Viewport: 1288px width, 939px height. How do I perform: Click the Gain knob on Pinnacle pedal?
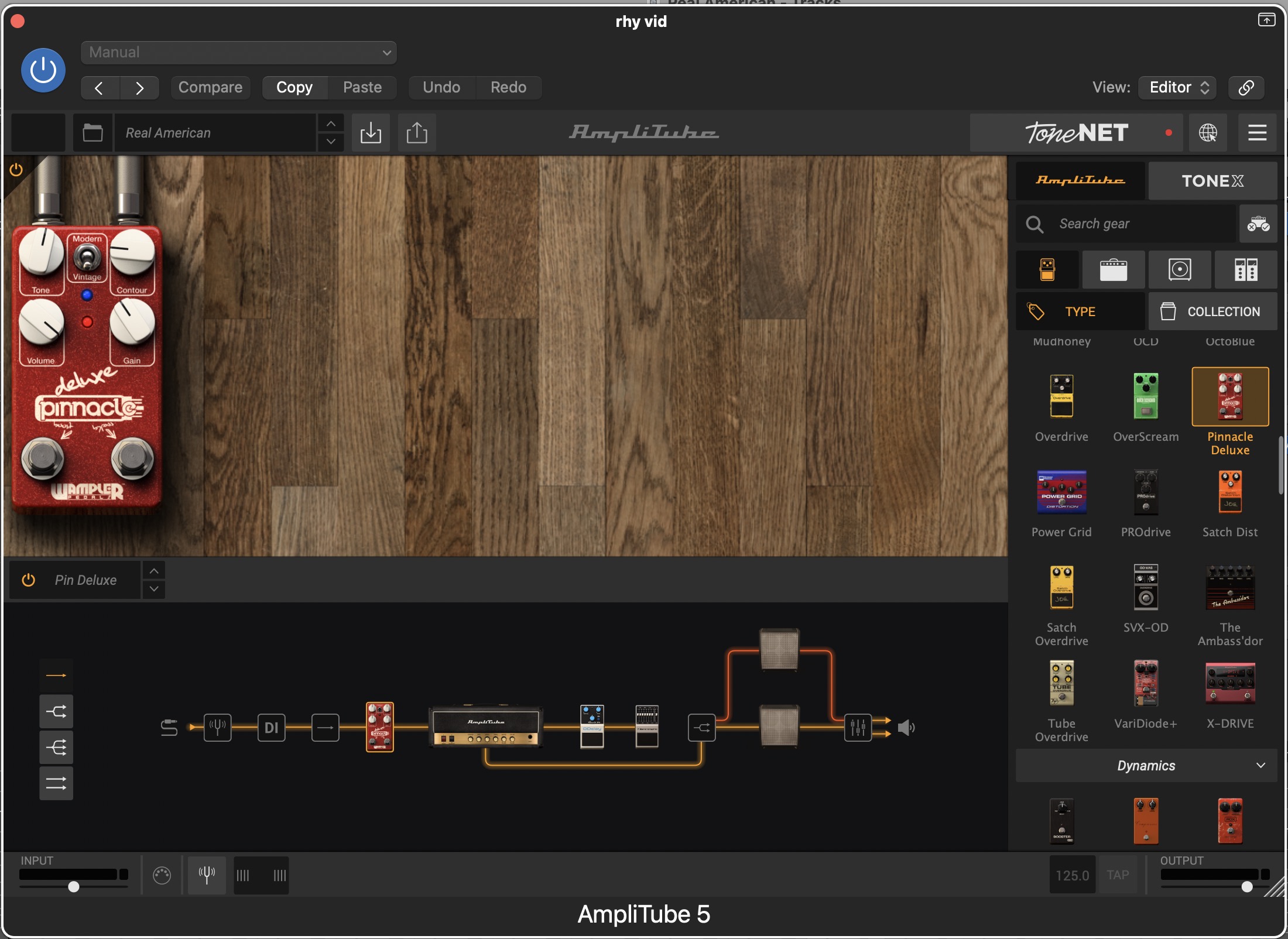tap(132, 321)
